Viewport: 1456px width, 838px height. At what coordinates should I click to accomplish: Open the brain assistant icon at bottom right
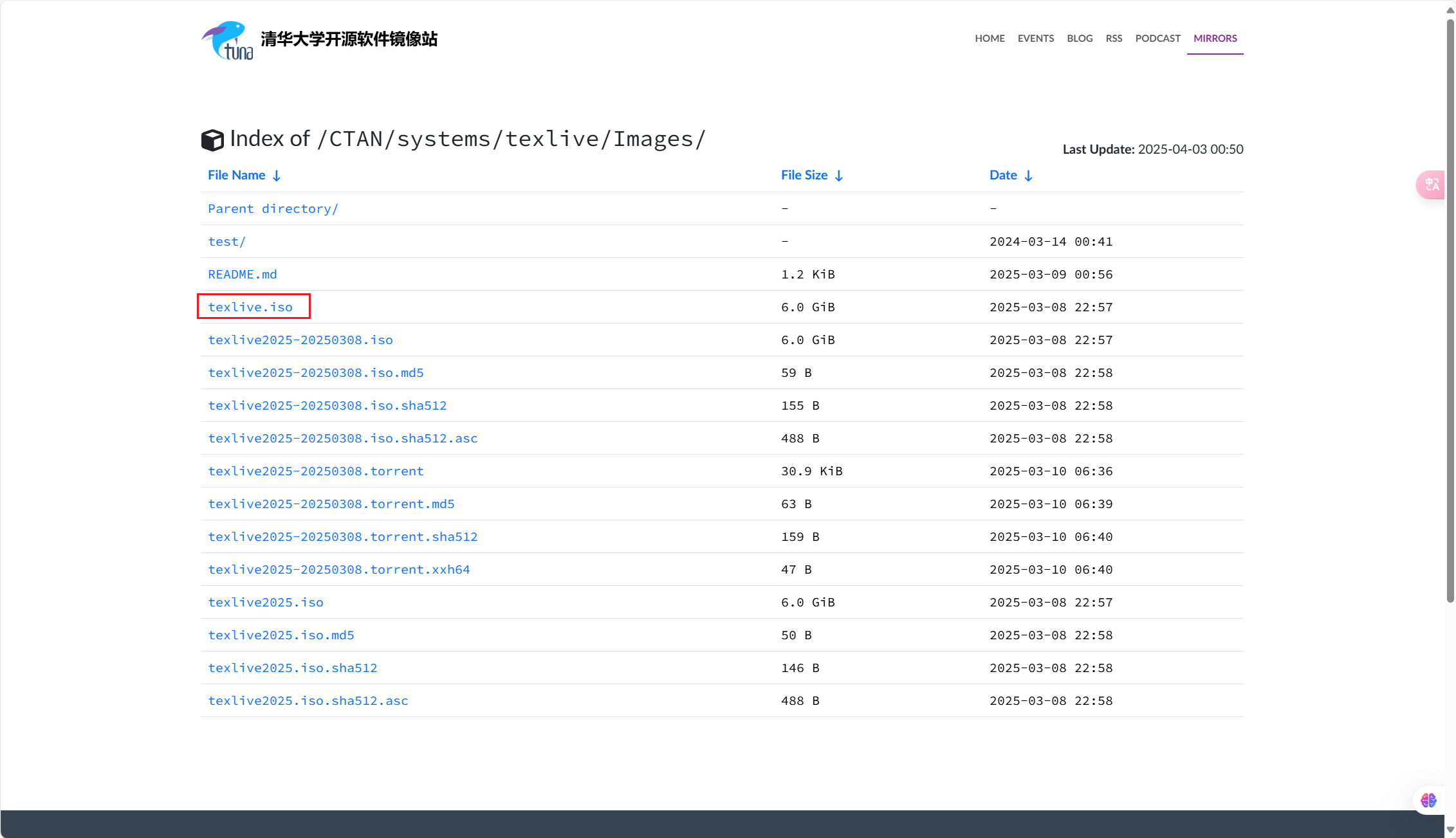coord(1428,800)
